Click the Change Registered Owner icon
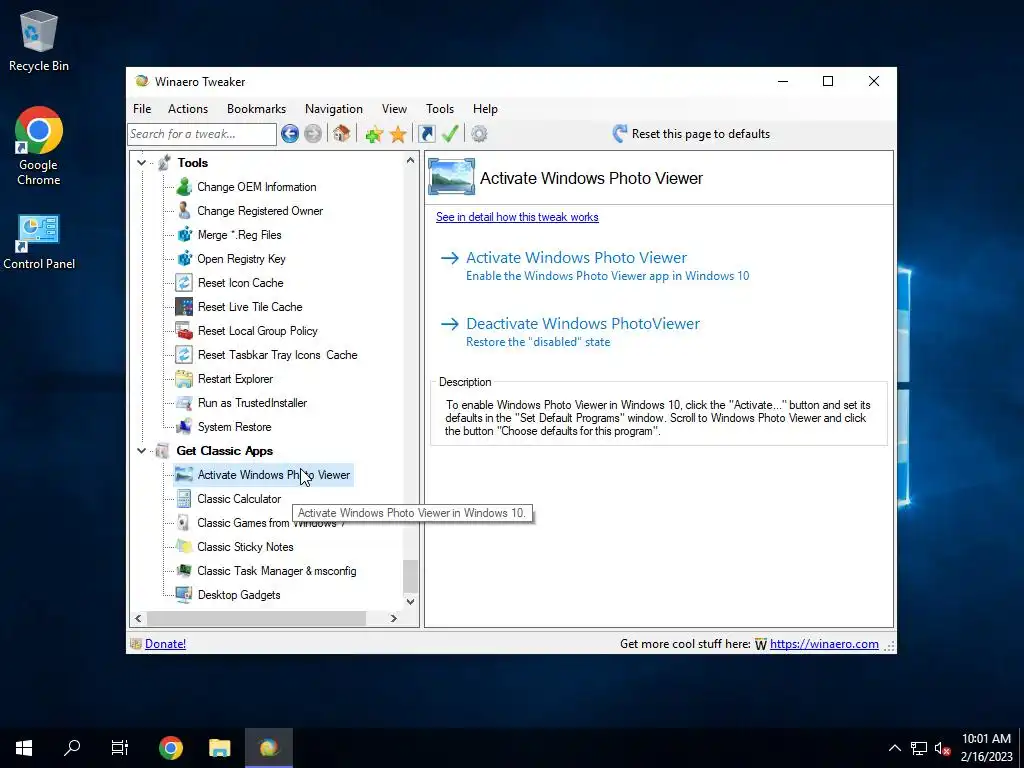Screen dimensions: 1024x768 [x=184, y=211]
